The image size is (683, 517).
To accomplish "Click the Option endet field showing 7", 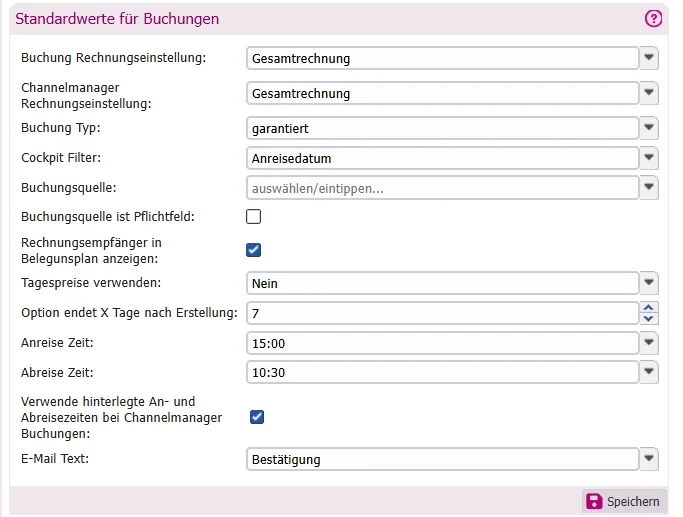I will tap(443, 313).
